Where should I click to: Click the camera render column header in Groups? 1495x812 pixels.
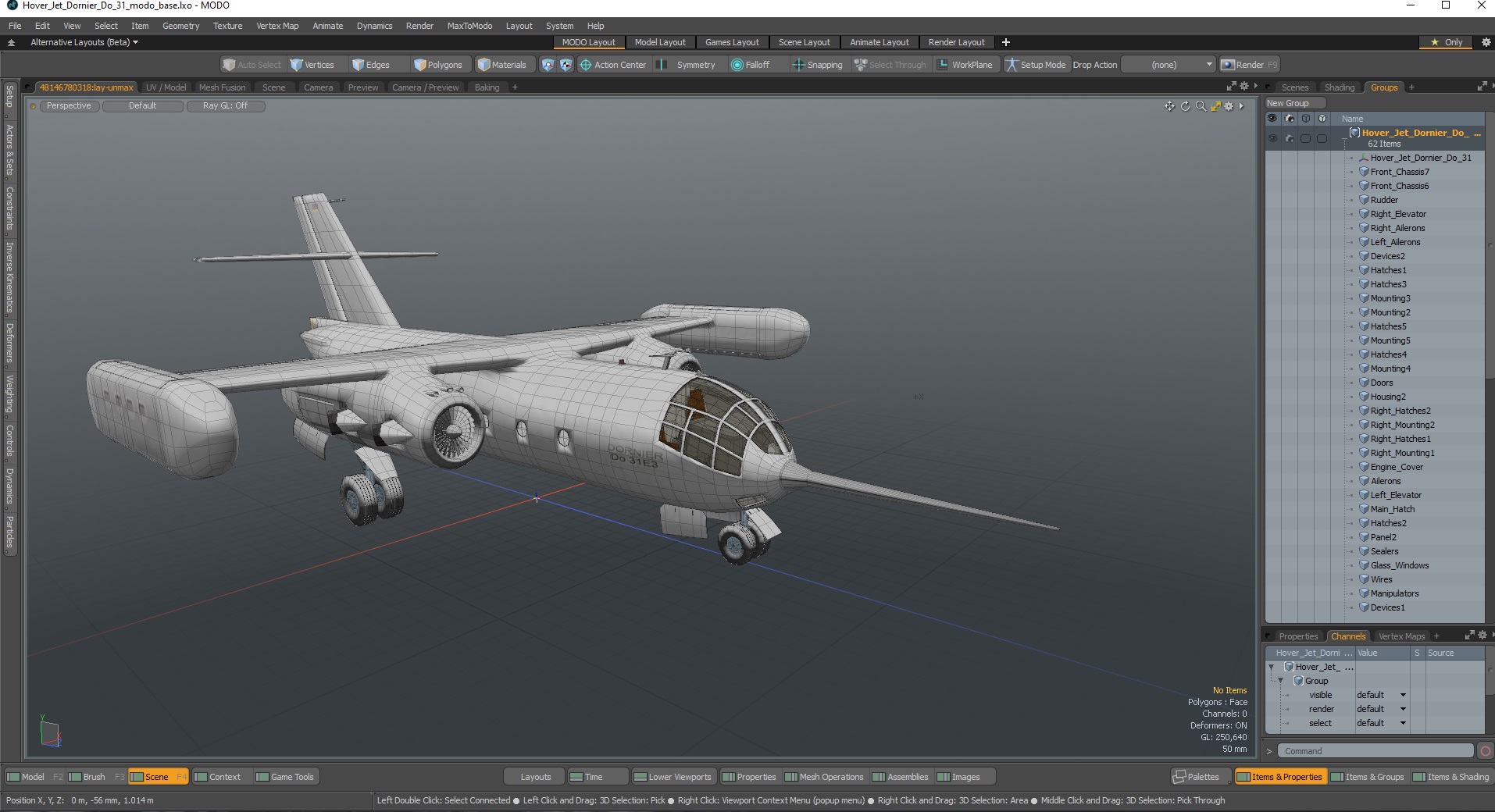pos(1290,119)
